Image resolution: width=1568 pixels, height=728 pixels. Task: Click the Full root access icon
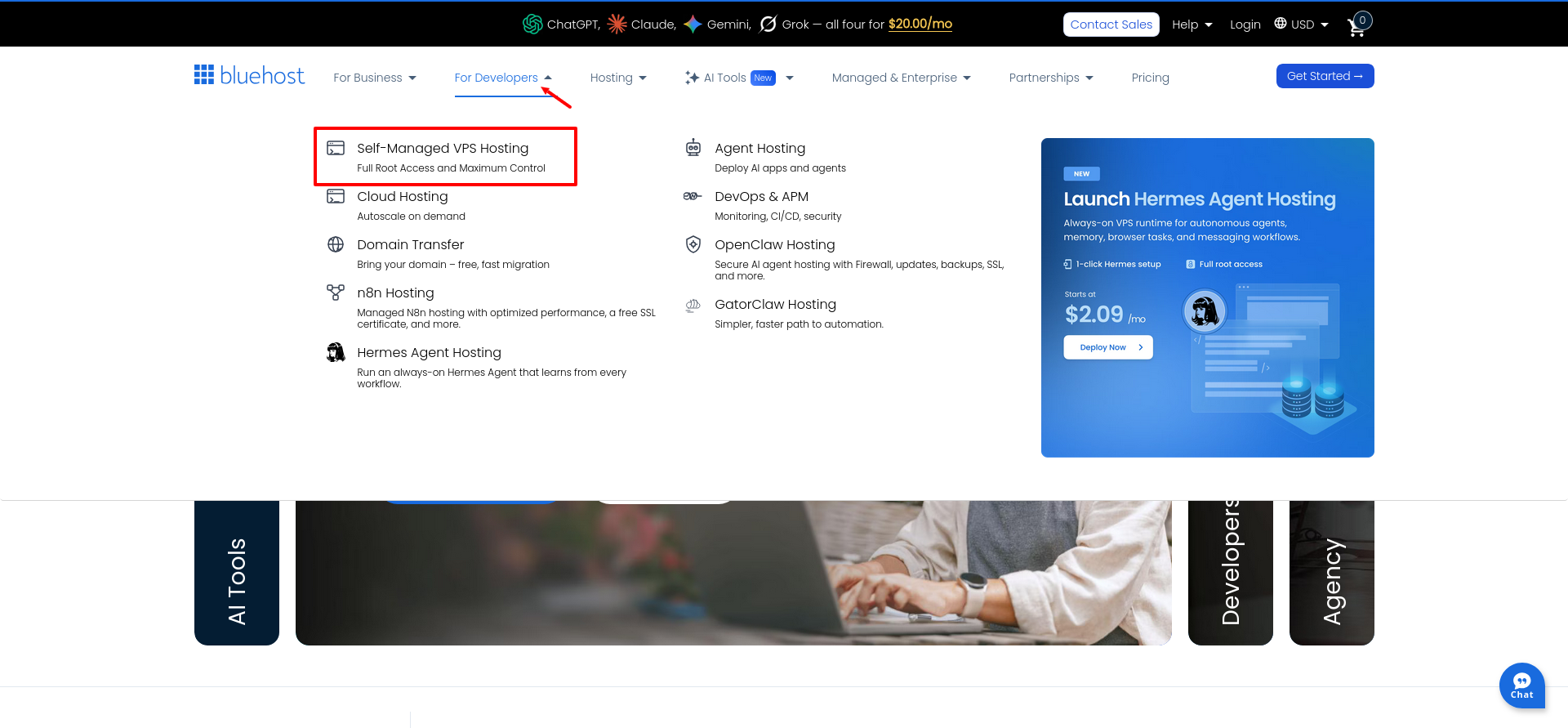(1191, 264)
